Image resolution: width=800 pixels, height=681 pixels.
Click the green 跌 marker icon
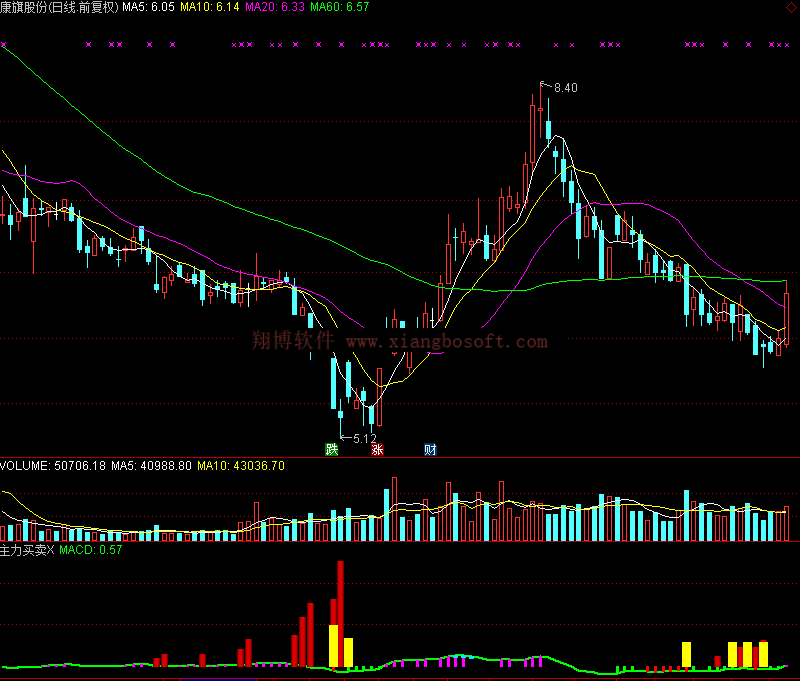(x=332, y=449)
